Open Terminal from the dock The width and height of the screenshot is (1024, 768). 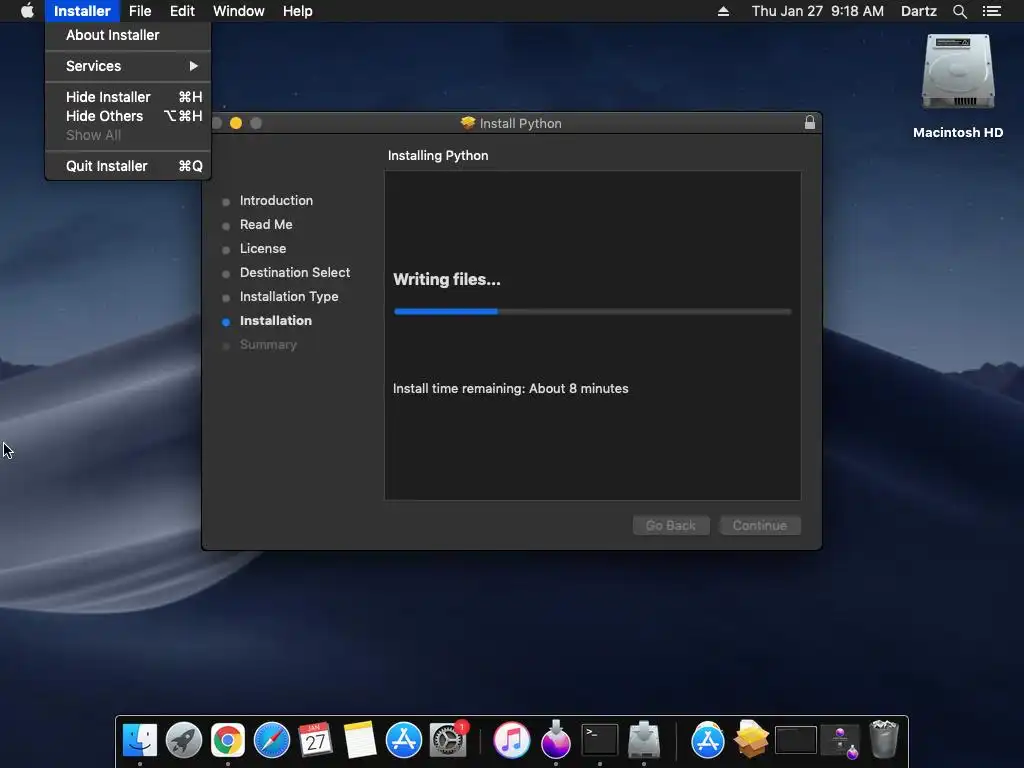tap(600, 740)
